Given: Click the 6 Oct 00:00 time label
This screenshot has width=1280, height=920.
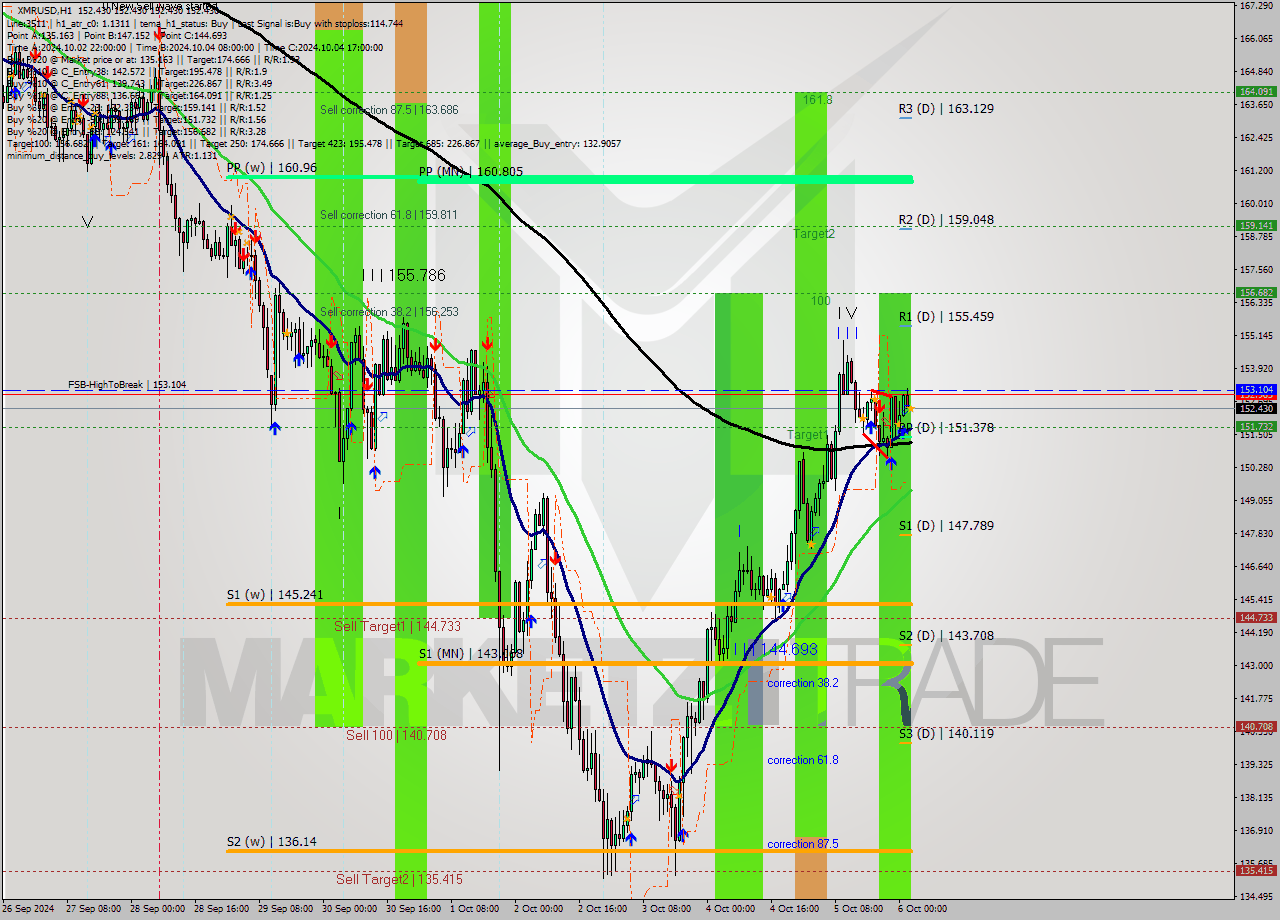Looking at the screenshot, I should tap(922, 908).
